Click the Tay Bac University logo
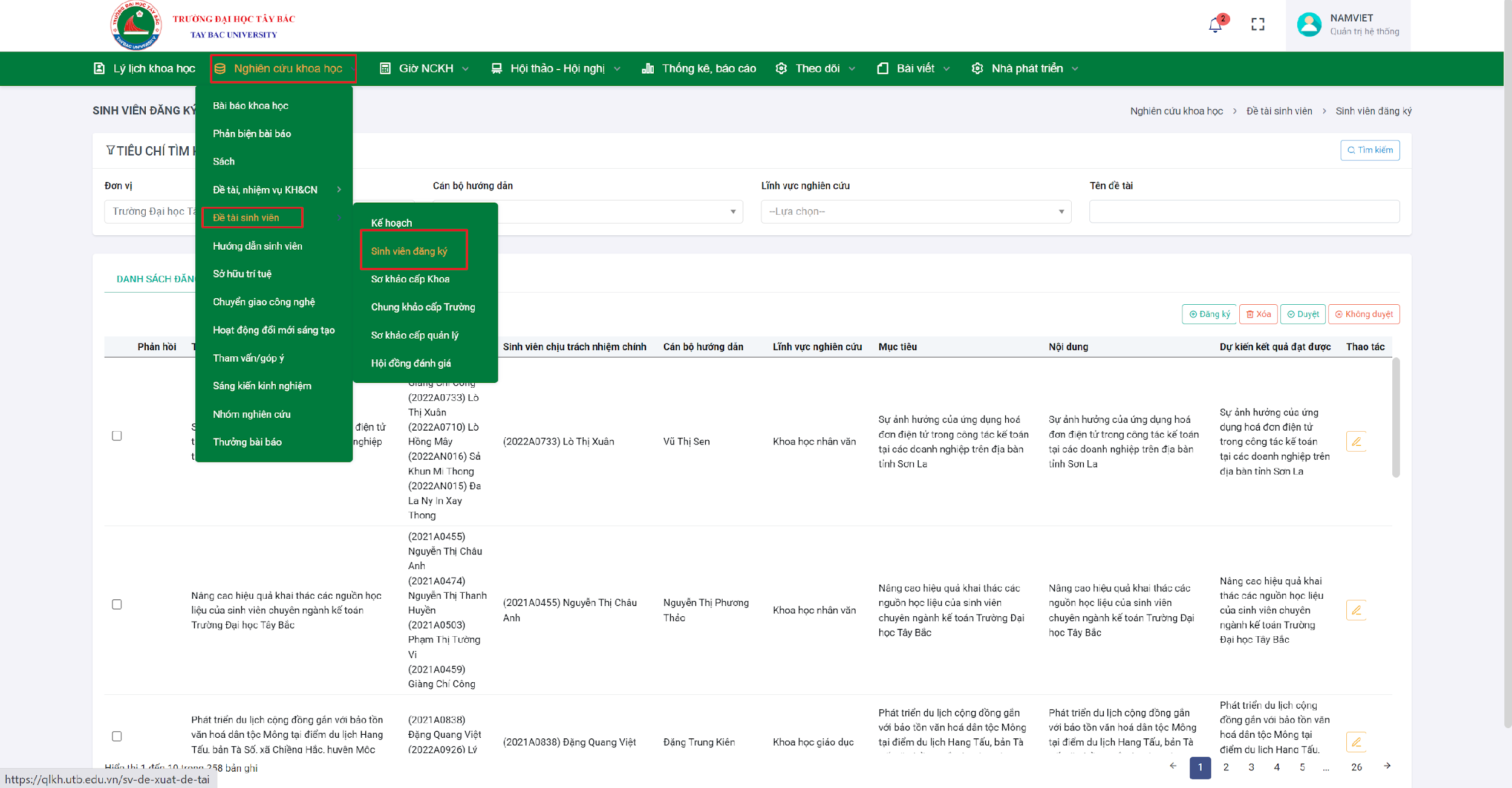The image size is (1512, 788). tap(137, 25)
